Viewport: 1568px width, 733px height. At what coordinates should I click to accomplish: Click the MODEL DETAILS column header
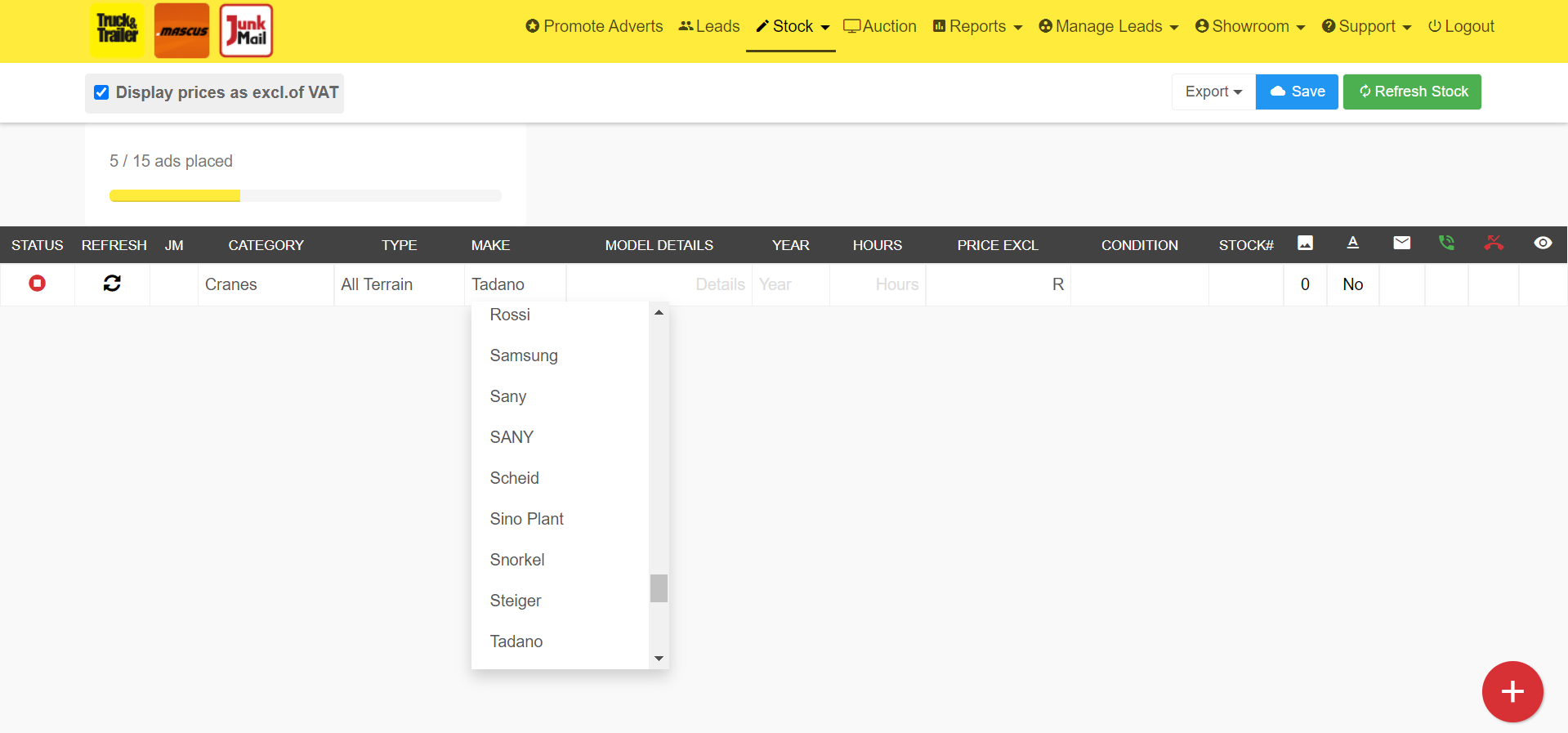pos(659,245)
